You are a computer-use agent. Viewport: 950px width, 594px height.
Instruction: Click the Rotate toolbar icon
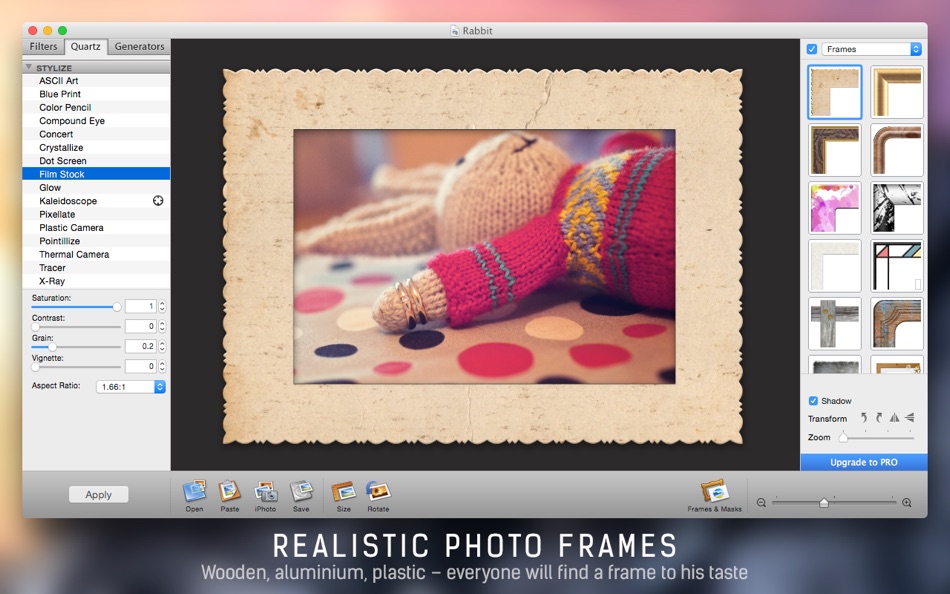tap(378, 492)
